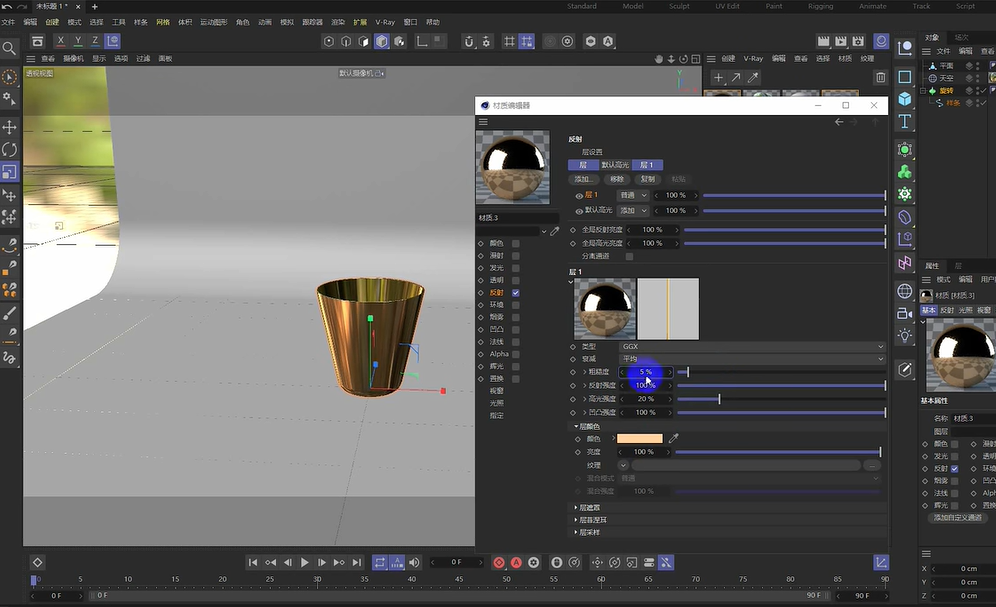996x607 pixels.
Task: Open the V-Ray menu
Action: 385,20
